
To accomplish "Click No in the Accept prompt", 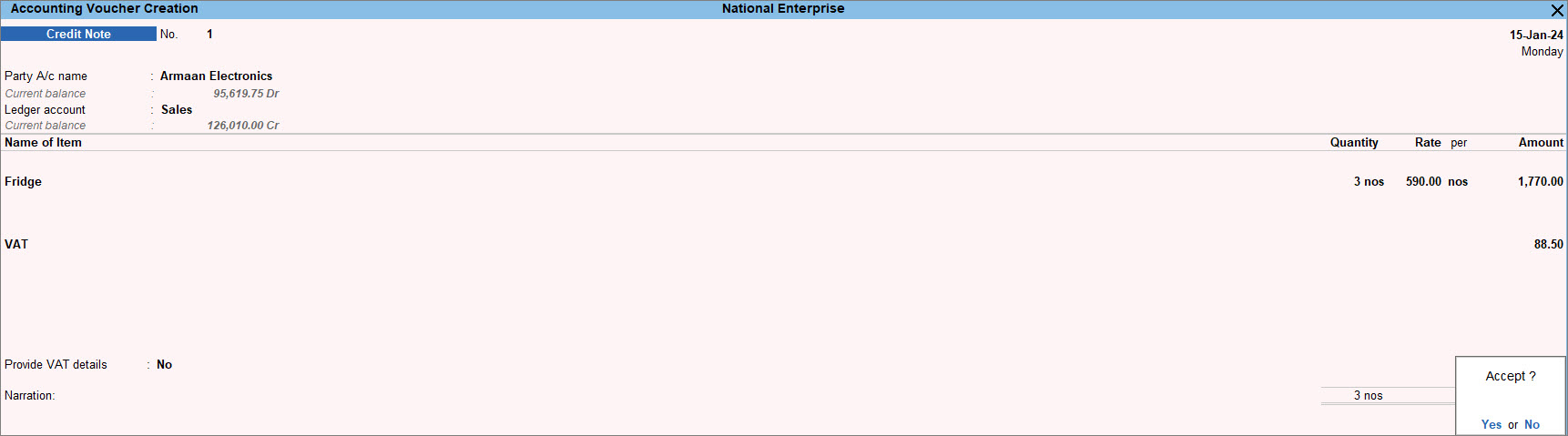I will point(1532,424).
